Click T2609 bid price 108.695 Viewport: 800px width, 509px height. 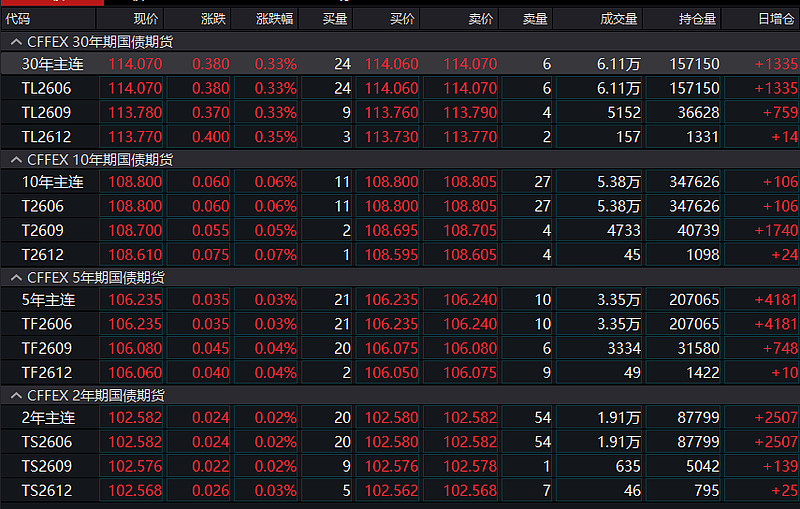coord(391,230)
